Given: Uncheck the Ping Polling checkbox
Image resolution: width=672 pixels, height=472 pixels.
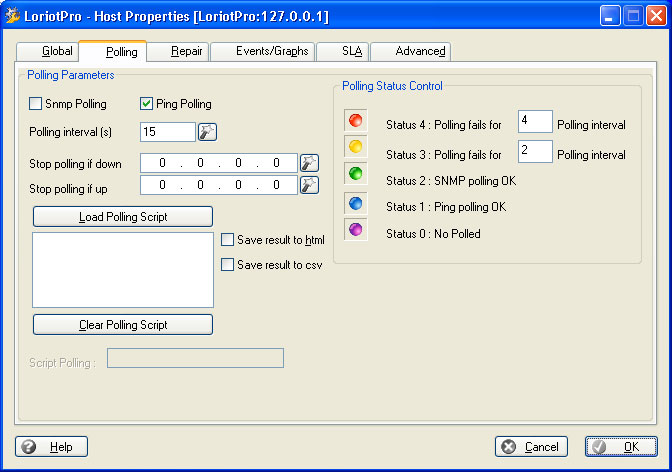Looking at the screenshot, I should tap(146, 104).
